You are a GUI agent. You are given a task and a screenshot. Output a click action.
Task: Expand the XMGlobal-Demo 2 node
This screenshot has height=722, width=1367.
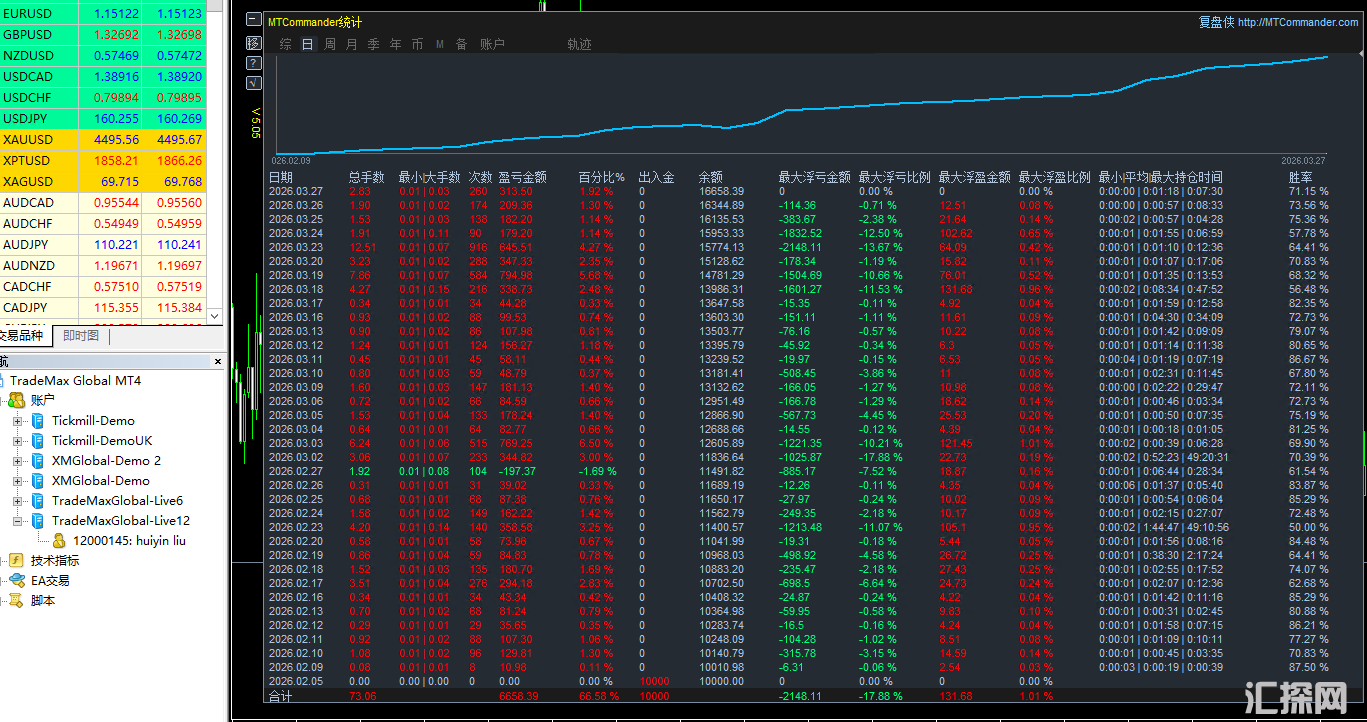(17, 461)
